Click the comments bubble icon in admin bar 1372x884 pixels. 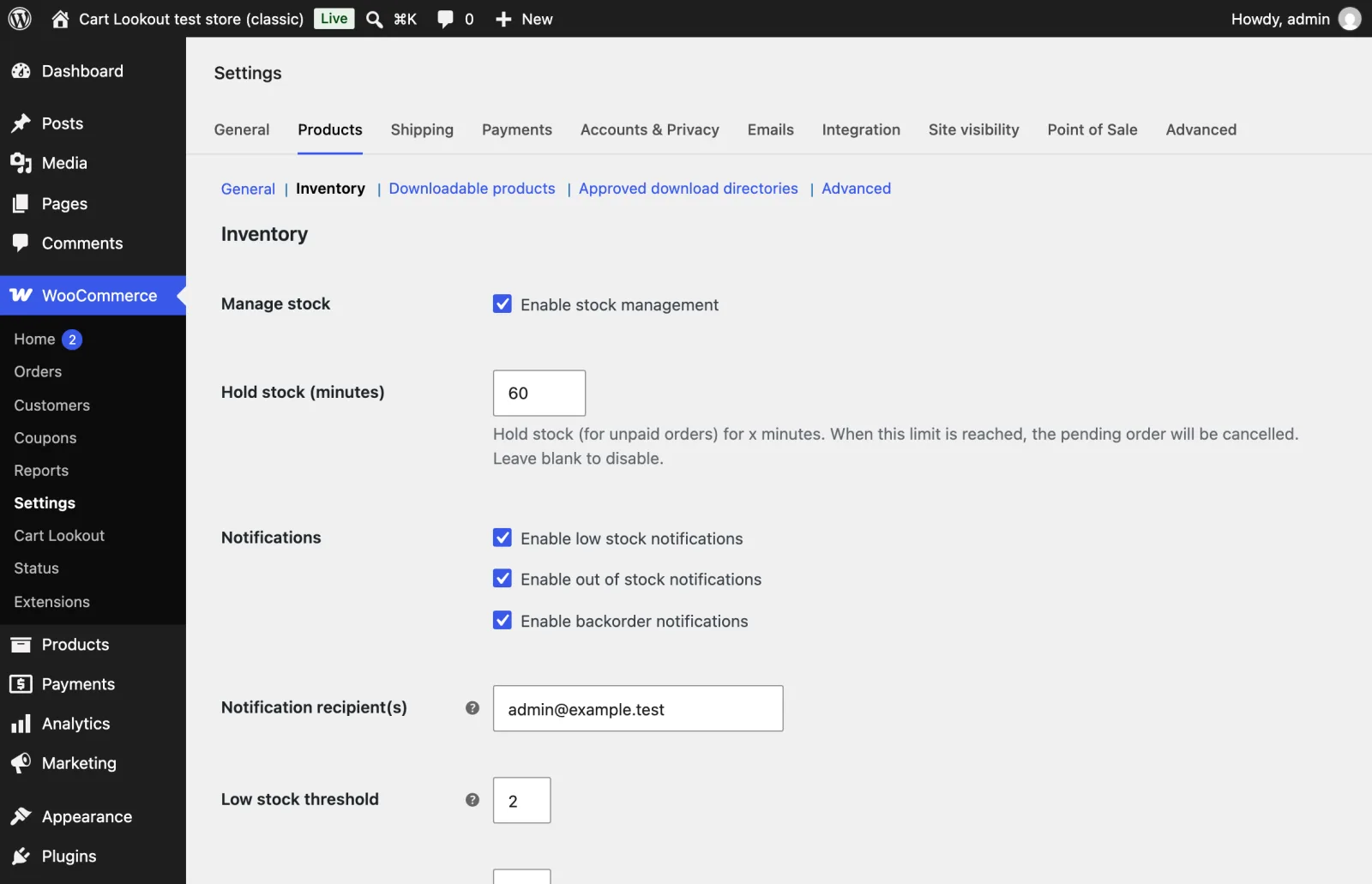[445, 19]
